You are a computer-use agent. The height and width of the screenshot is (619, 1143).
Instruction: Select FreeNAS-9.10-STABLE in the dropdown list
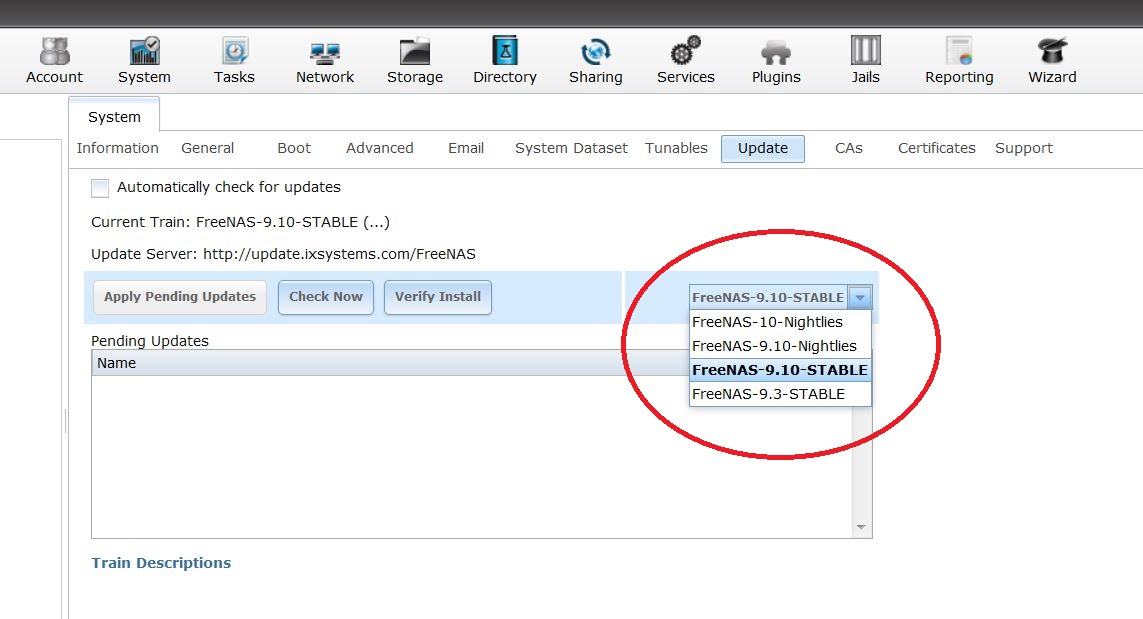pyautogui.click(x=780, y=370)
